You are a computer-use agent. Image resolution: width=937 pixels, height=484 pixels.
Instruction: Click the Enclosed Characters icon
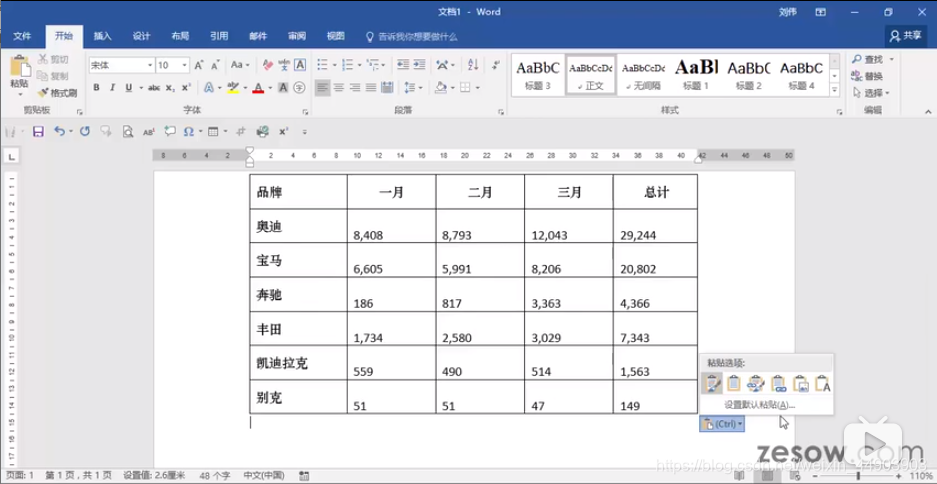click(x=300, y=87)
